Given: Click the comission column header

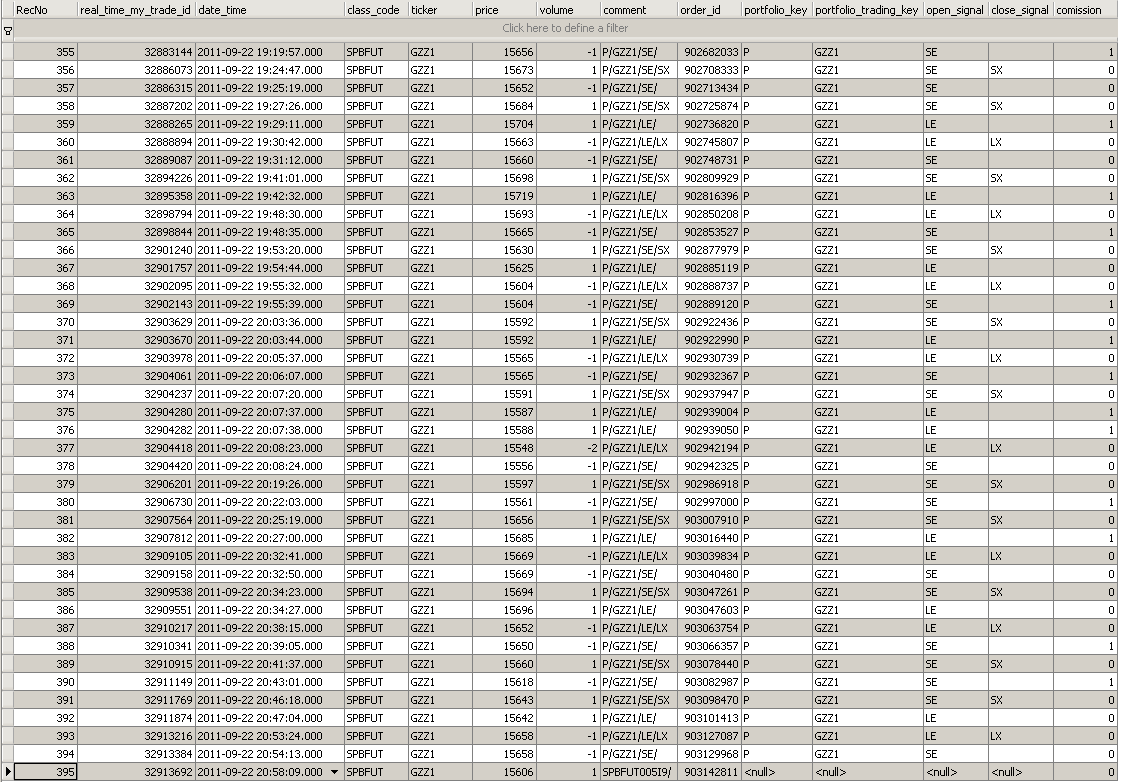Looking at the screenshot, I should [1085, 10].
